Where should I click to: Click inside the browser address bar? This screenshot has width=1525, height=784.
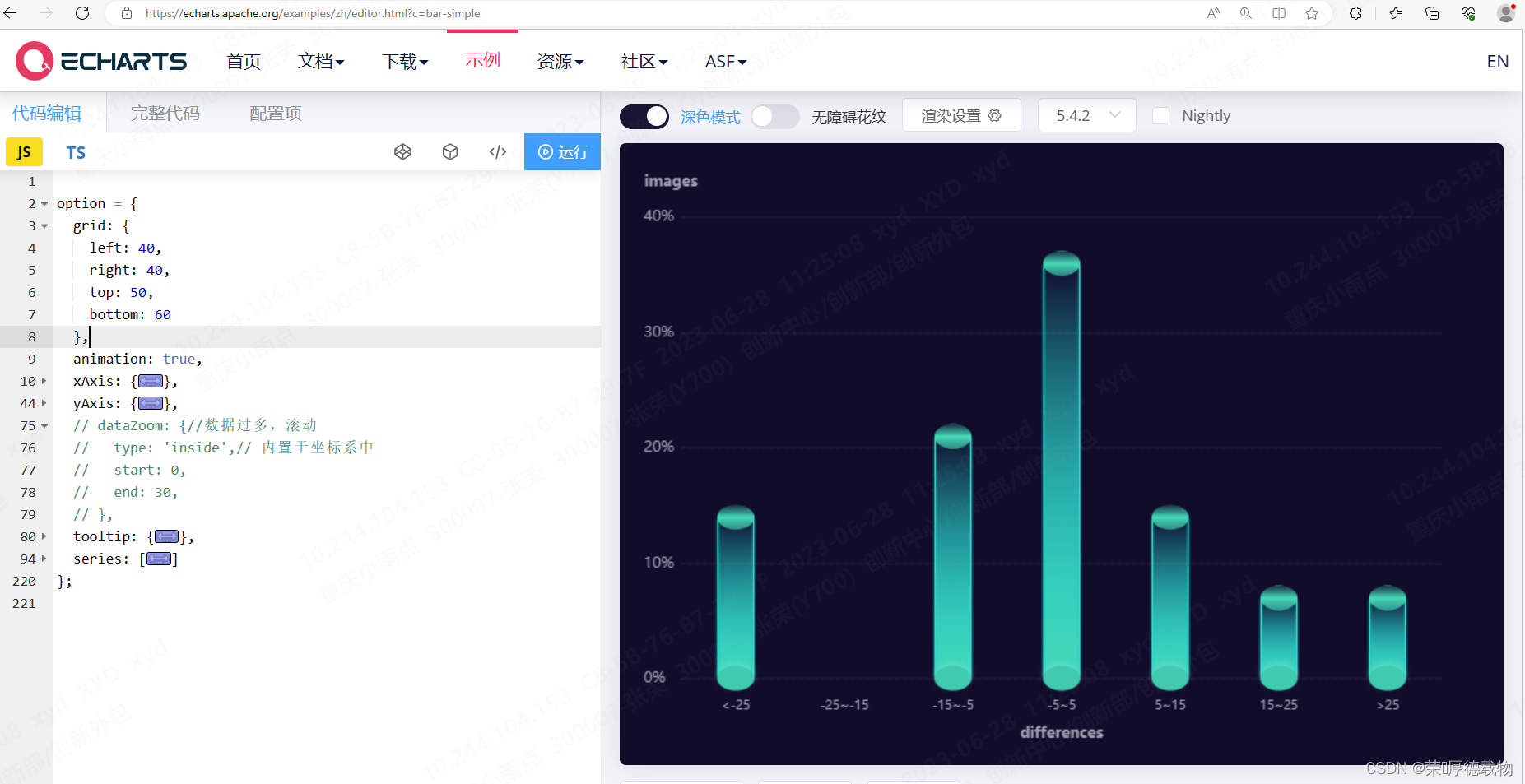[329, 13]
